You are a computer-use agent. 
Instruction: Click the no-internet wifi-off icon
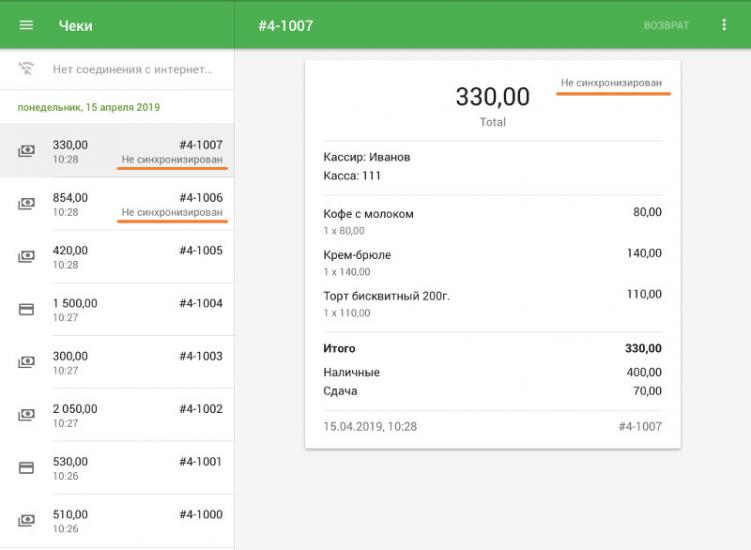(26, 69)
